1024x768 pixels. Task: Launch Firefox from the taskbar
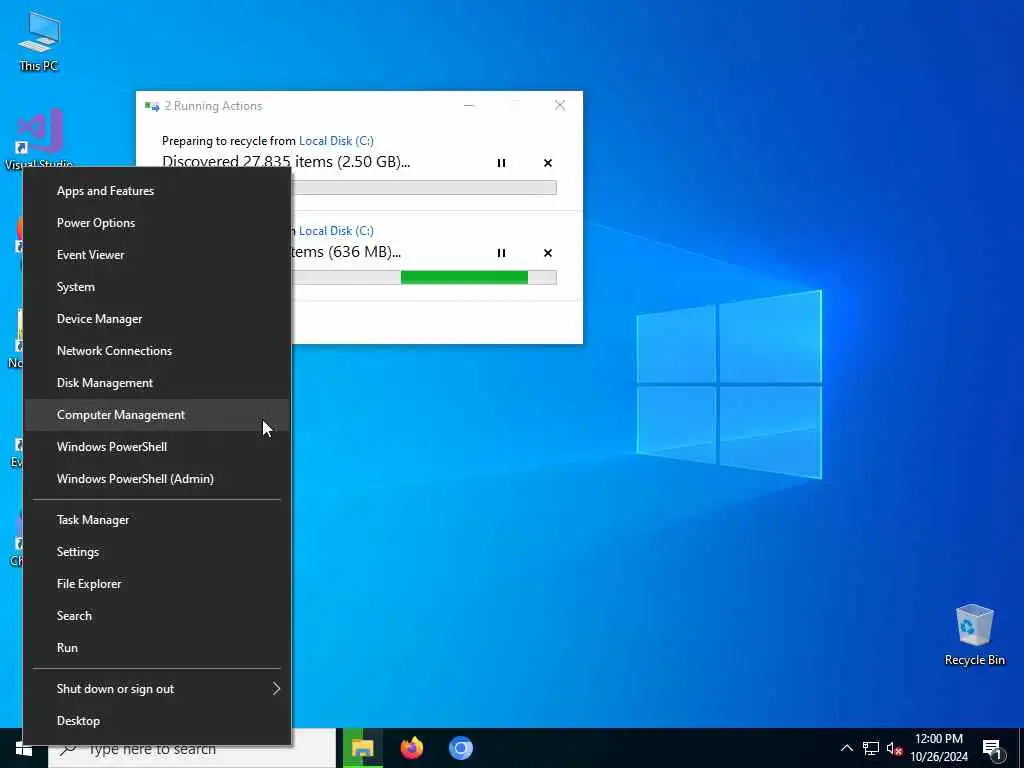[411, 748]
